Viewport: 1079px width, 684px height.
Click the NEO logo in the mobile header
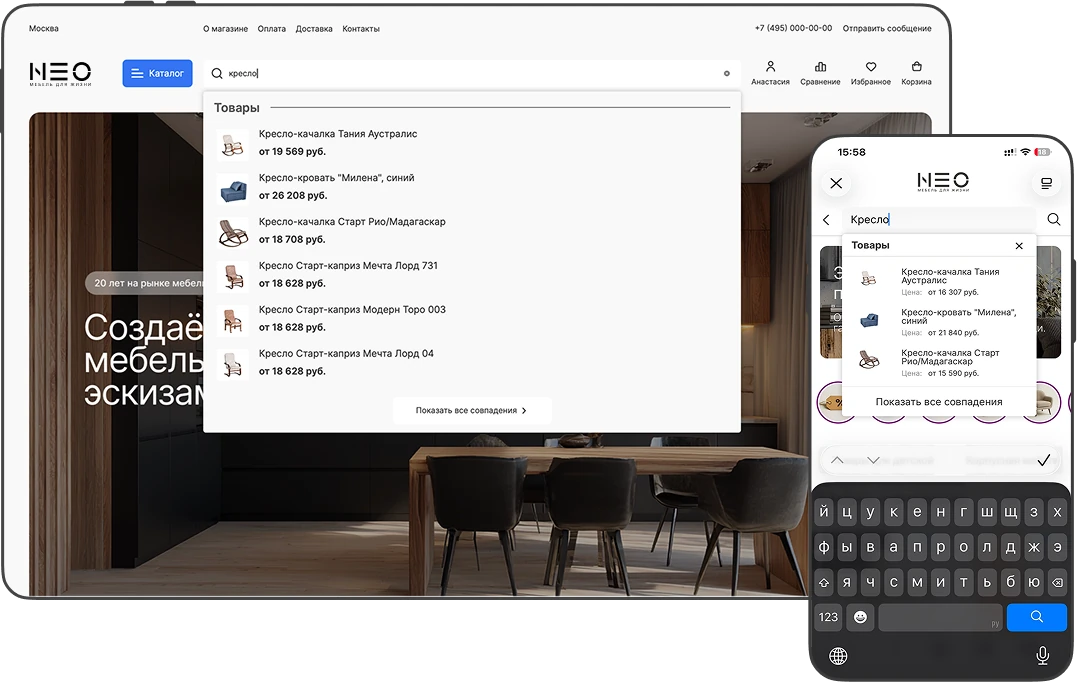tap(943, 182)
